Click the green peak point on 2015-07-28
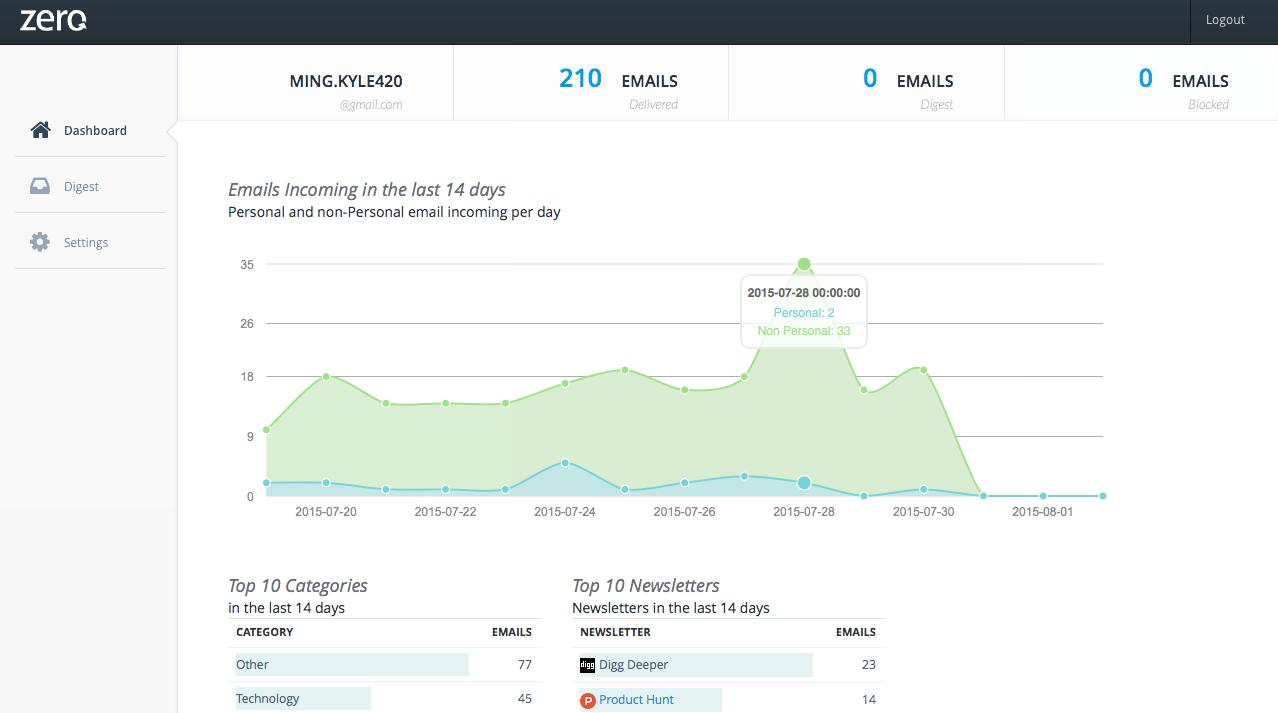This screenshot has height=713, width=1278. pyautogui.click(x=804, y=264)
